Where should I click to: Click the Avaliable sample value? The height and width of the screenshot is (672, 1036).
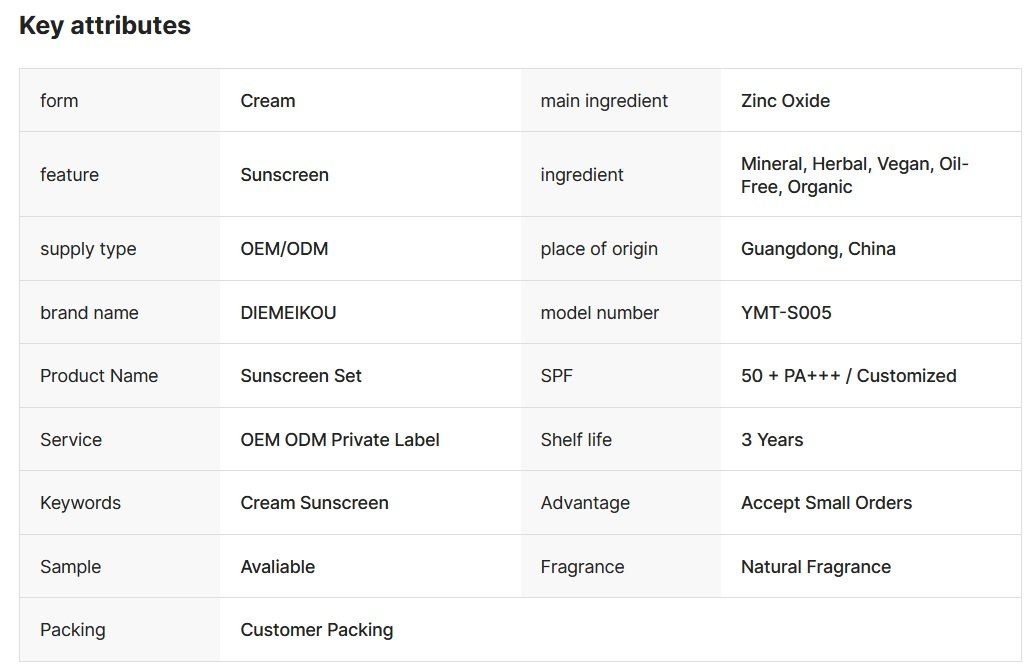point(277,567)
